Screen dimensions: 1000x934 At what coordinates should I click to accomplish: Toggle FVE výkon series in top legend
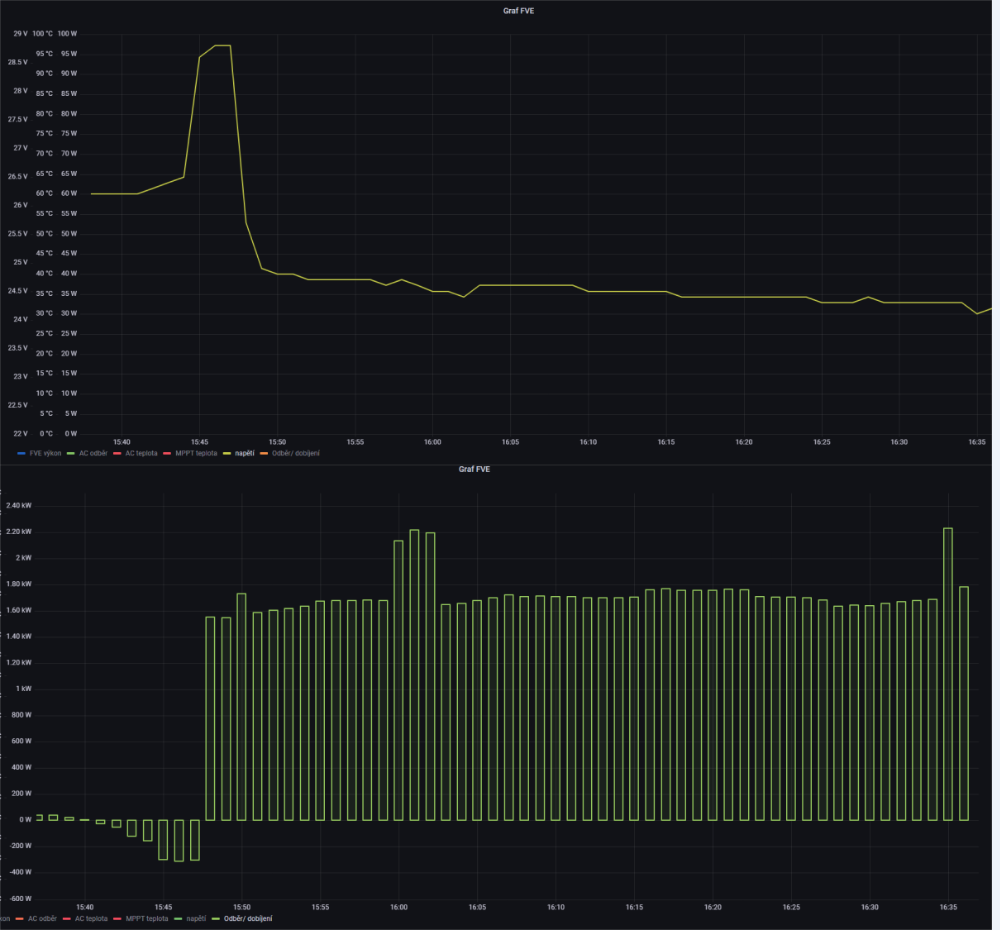[45, 453]
